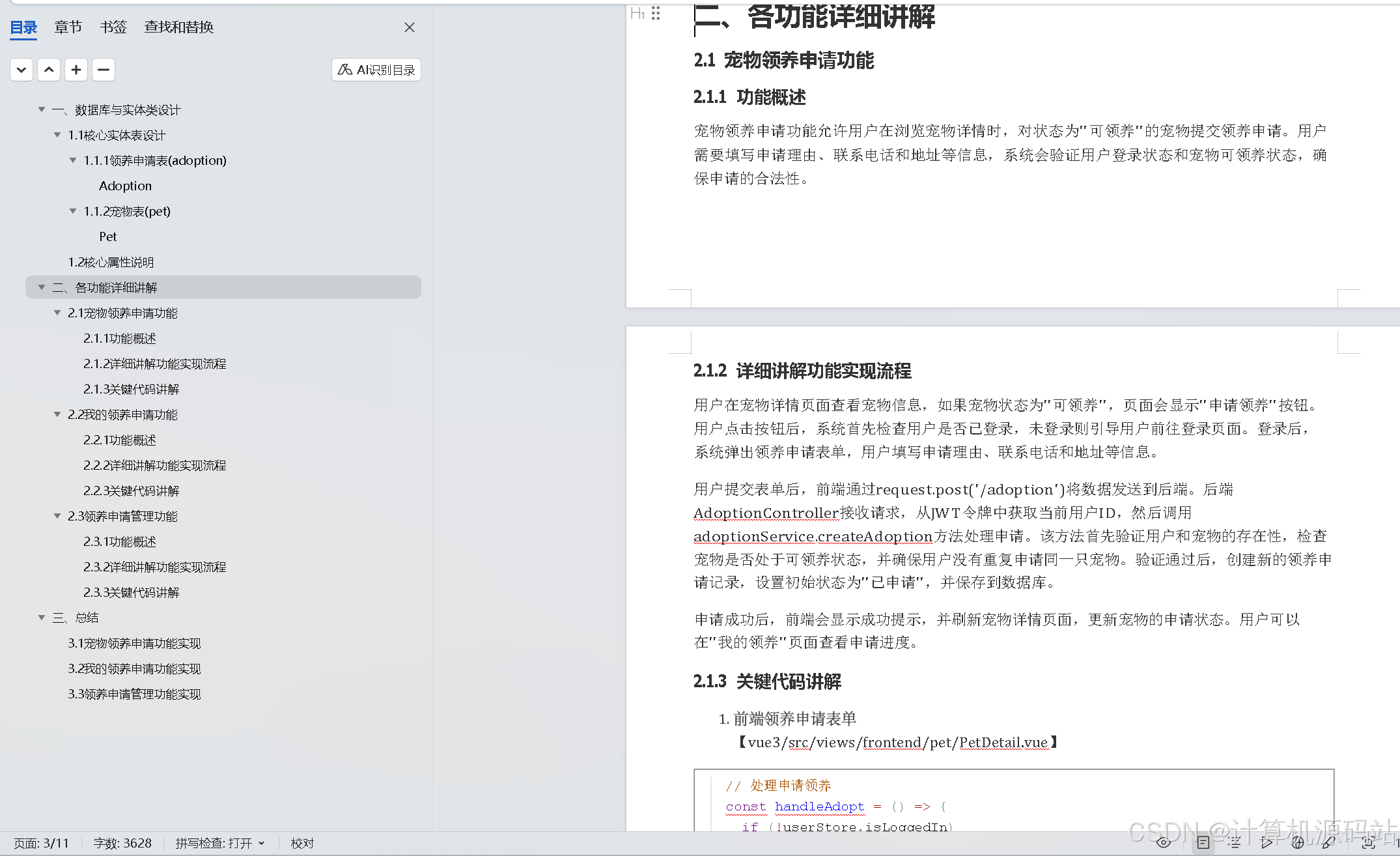Click document heading 2.1.1 功能概述
The height and width of the screenshot is (856, 1400).
click(x=749, y=97)
